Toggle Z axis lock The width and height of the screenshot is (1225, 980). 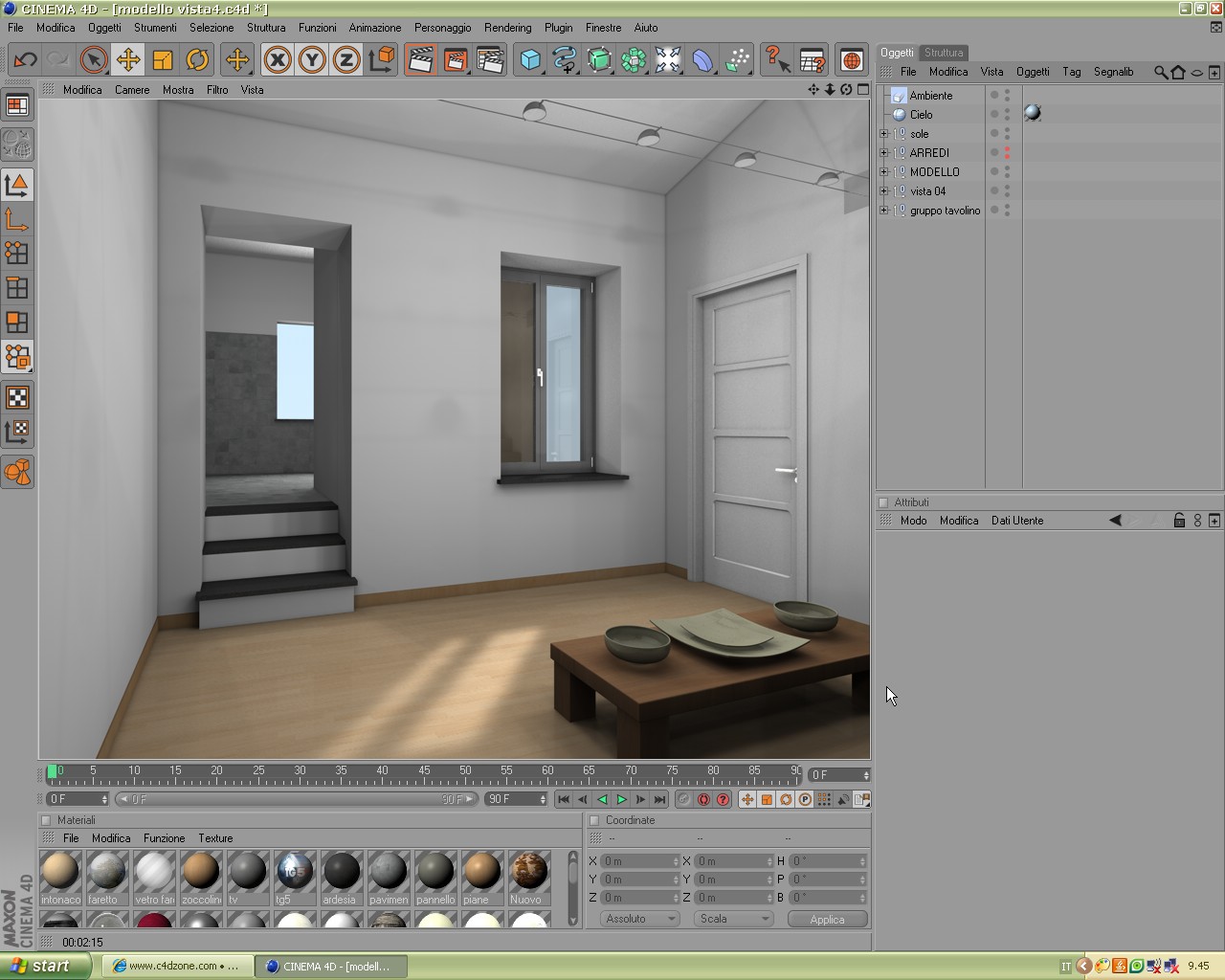pos(346,60)
